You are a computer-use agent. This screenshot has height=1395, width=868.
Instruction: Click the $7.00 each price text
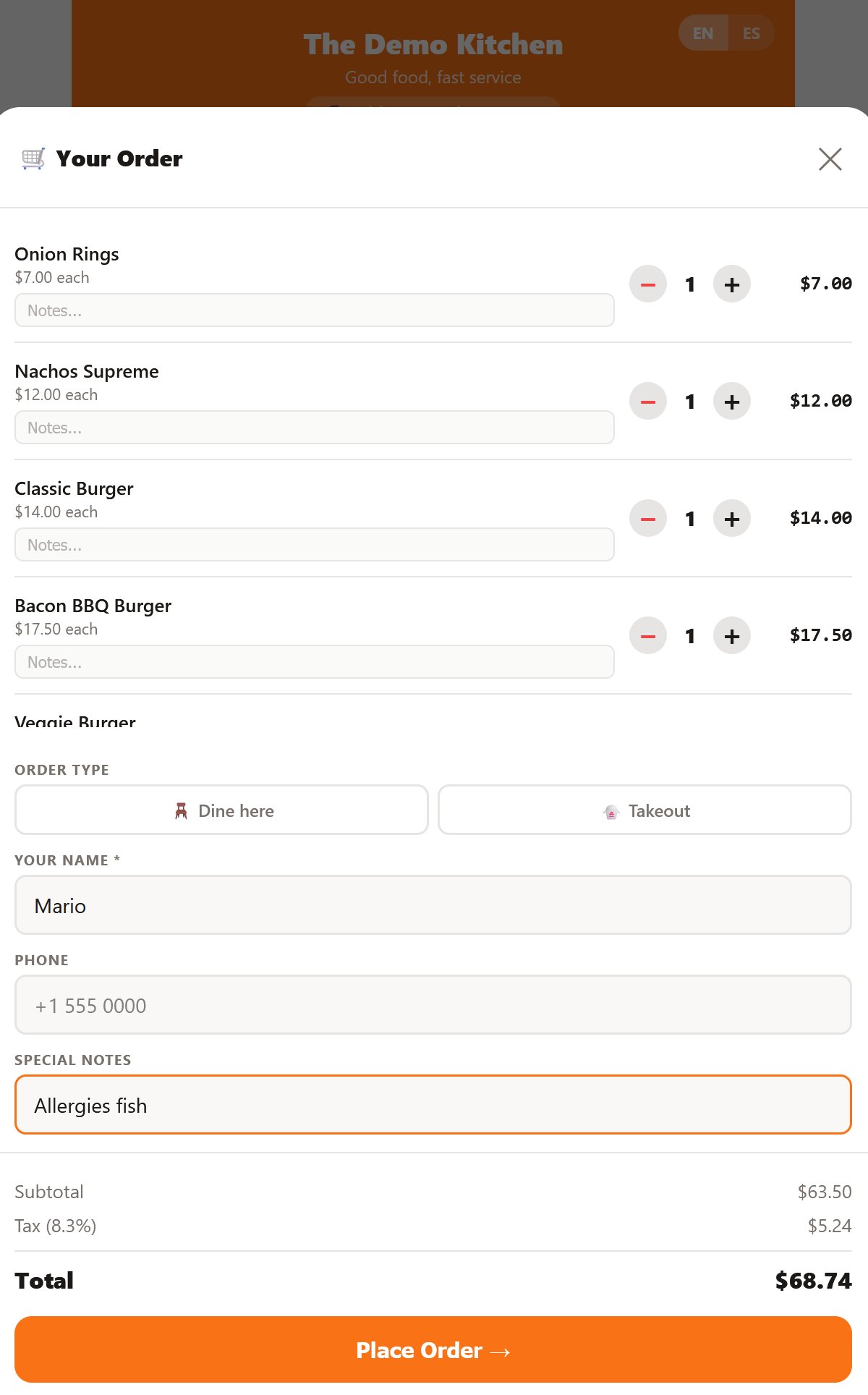(52, 277)
